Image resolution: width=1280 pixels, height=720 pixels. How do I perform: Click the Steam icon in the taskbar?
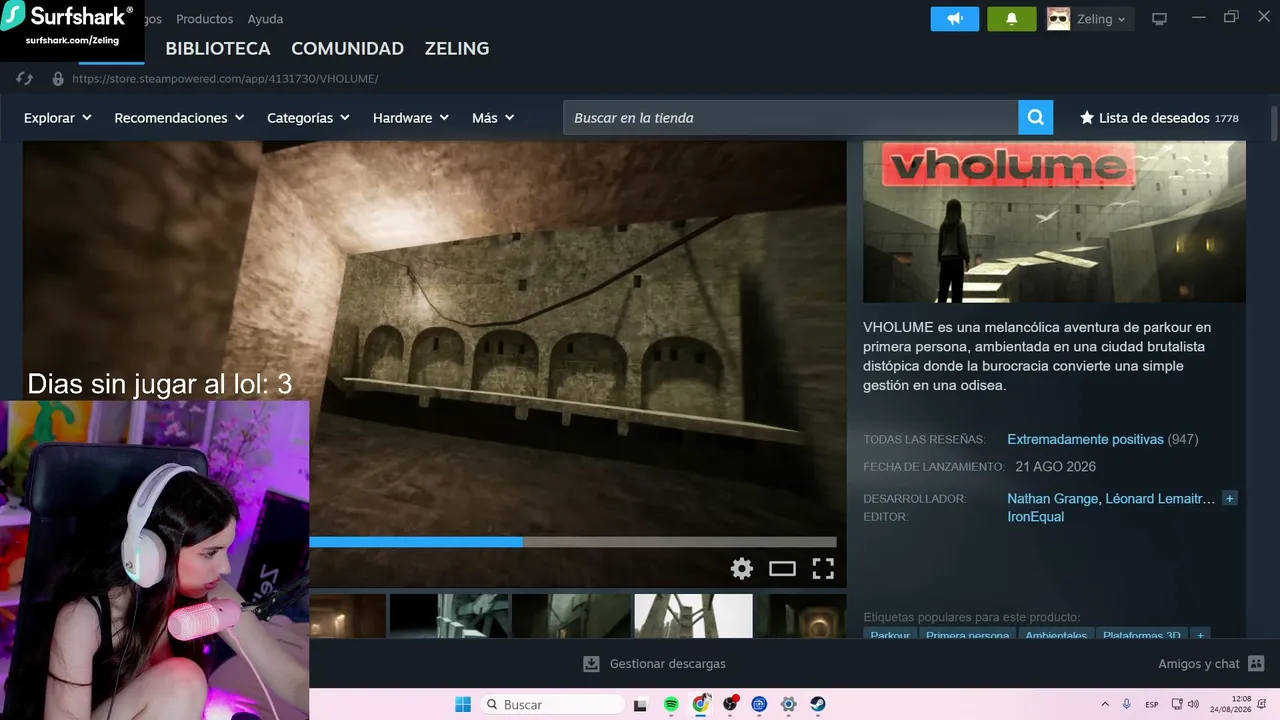(x=818, y=704)
